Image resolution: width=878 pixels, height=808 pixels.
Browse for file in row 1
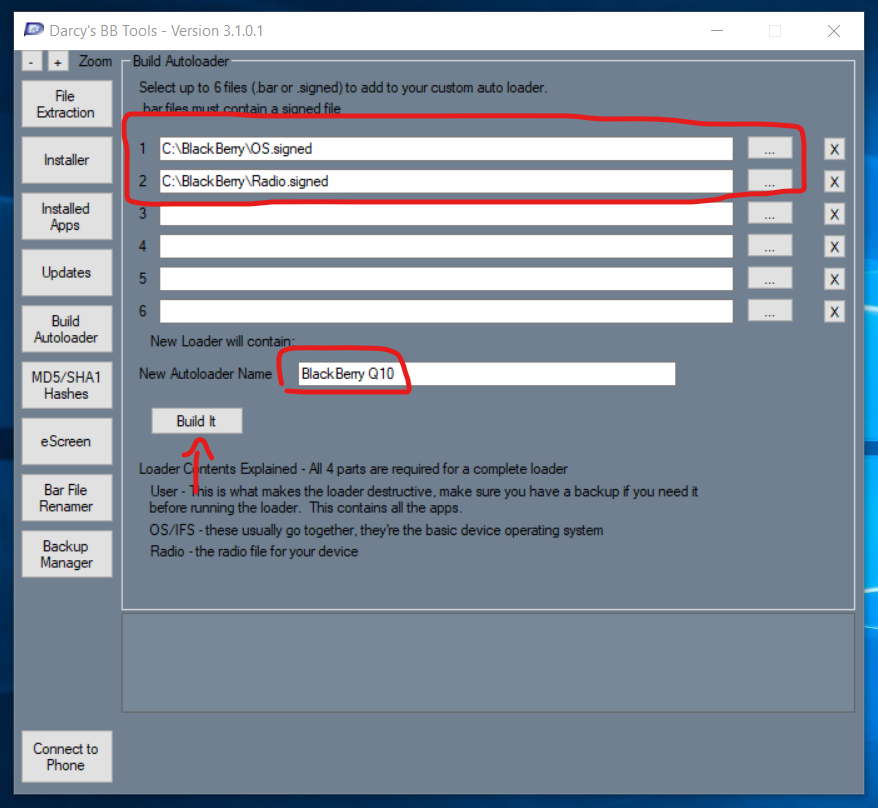[770, 148]
